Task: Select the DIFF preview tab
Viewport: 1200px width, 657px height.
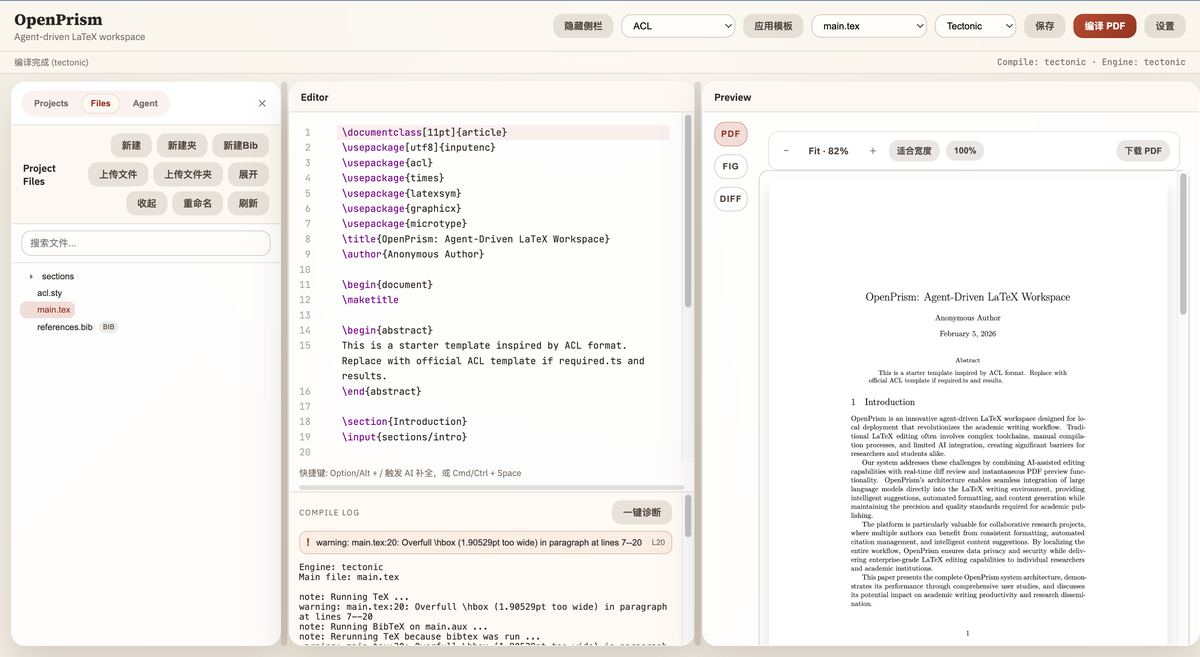Action: [731, 198]
